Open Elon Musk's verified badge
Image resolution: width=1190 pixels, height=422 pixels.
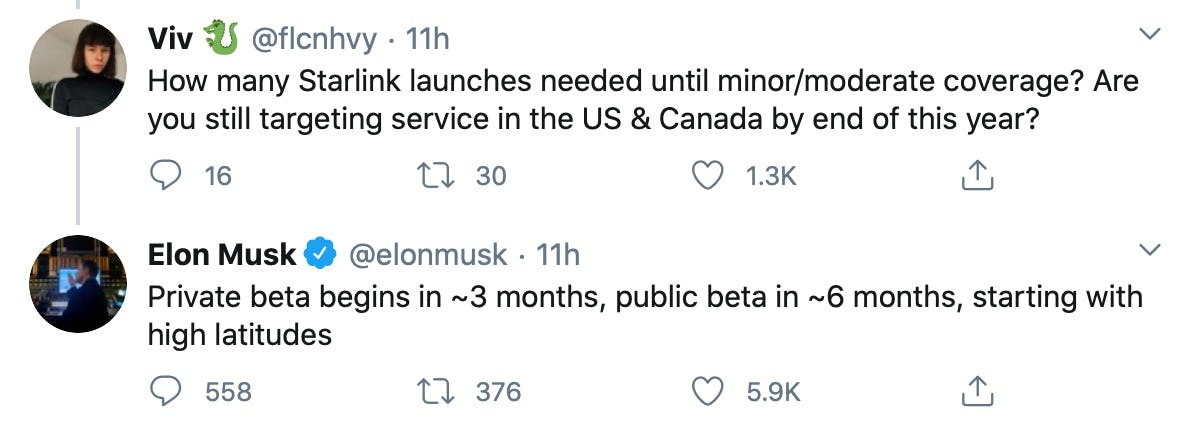click(319, 255)
